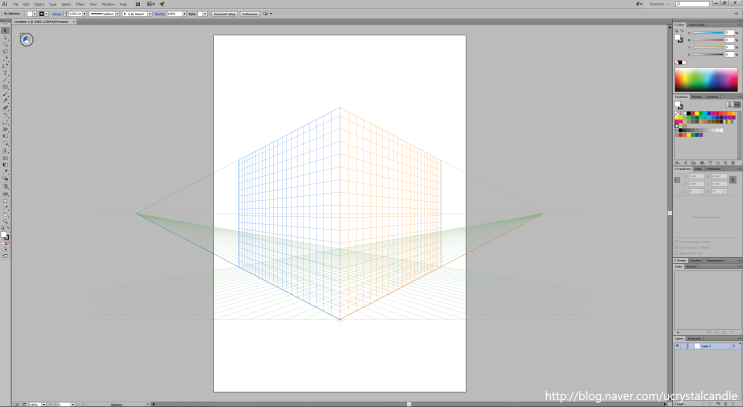Open the Object menu
The height and width of the screenshot is (407, 743).
point(40,4)
